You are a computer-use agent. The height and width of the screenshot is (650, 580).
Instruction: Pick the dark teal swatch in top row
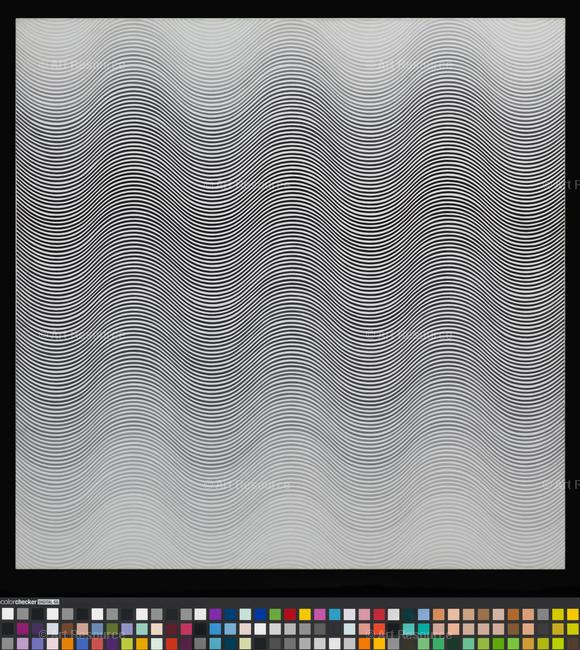coord(408,614)
